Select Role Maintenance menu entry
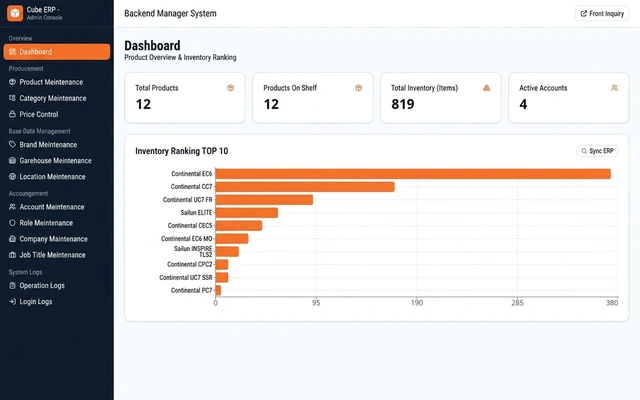This screenshot has height=400, width=640. tap(57, 223)
